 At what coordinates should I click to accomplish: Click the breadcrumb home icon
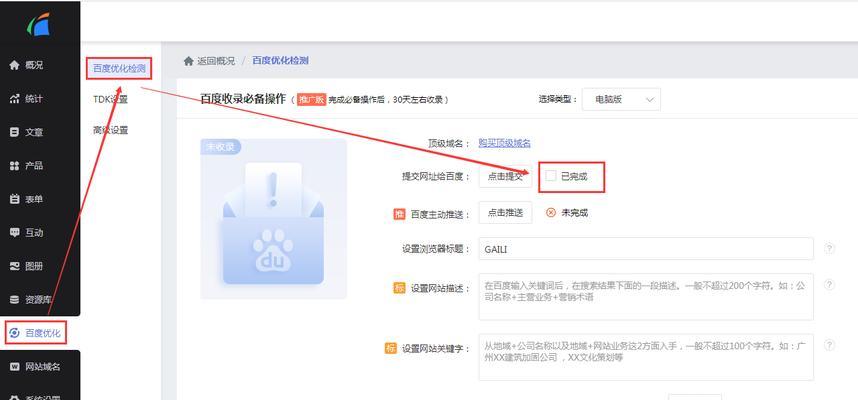188,61
